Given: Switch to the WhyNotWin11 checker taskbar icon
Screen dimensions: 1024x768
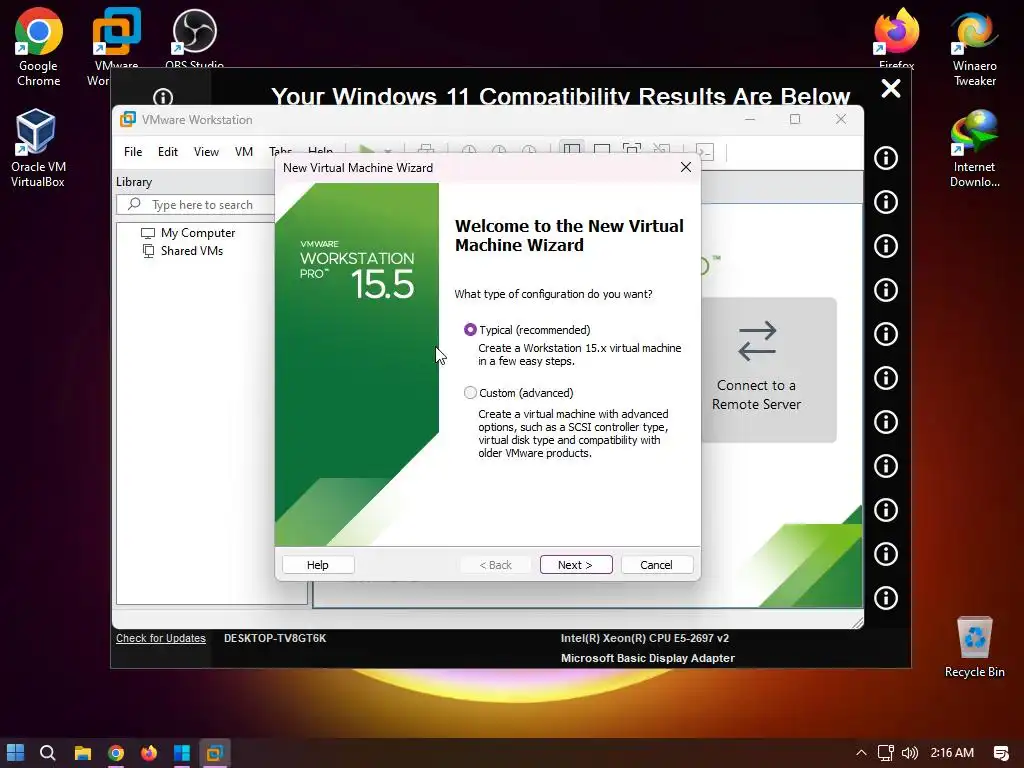Looking at the screenshot, I should pyautogui.click(x=182, y=753).
